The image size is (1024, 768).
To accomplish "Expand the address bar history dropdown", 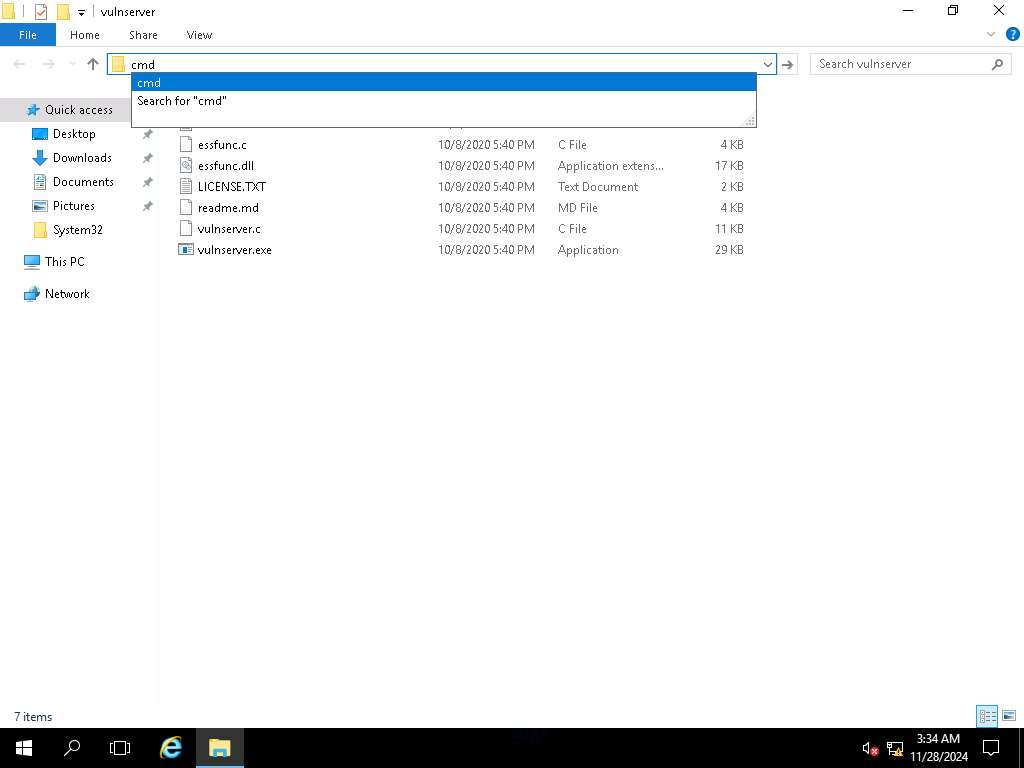I will tap(768, 64).
